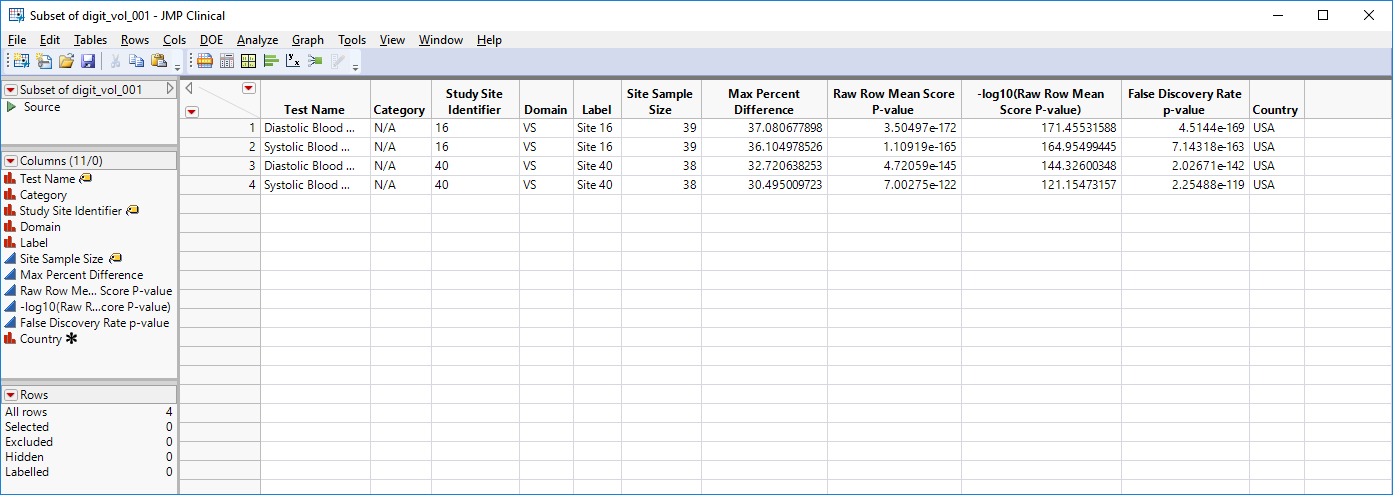Click the Site Sample Size column header
Image resolution: width=1393 pixels, height=495 pixels.
pyautogui.click(x=660, y=101)
